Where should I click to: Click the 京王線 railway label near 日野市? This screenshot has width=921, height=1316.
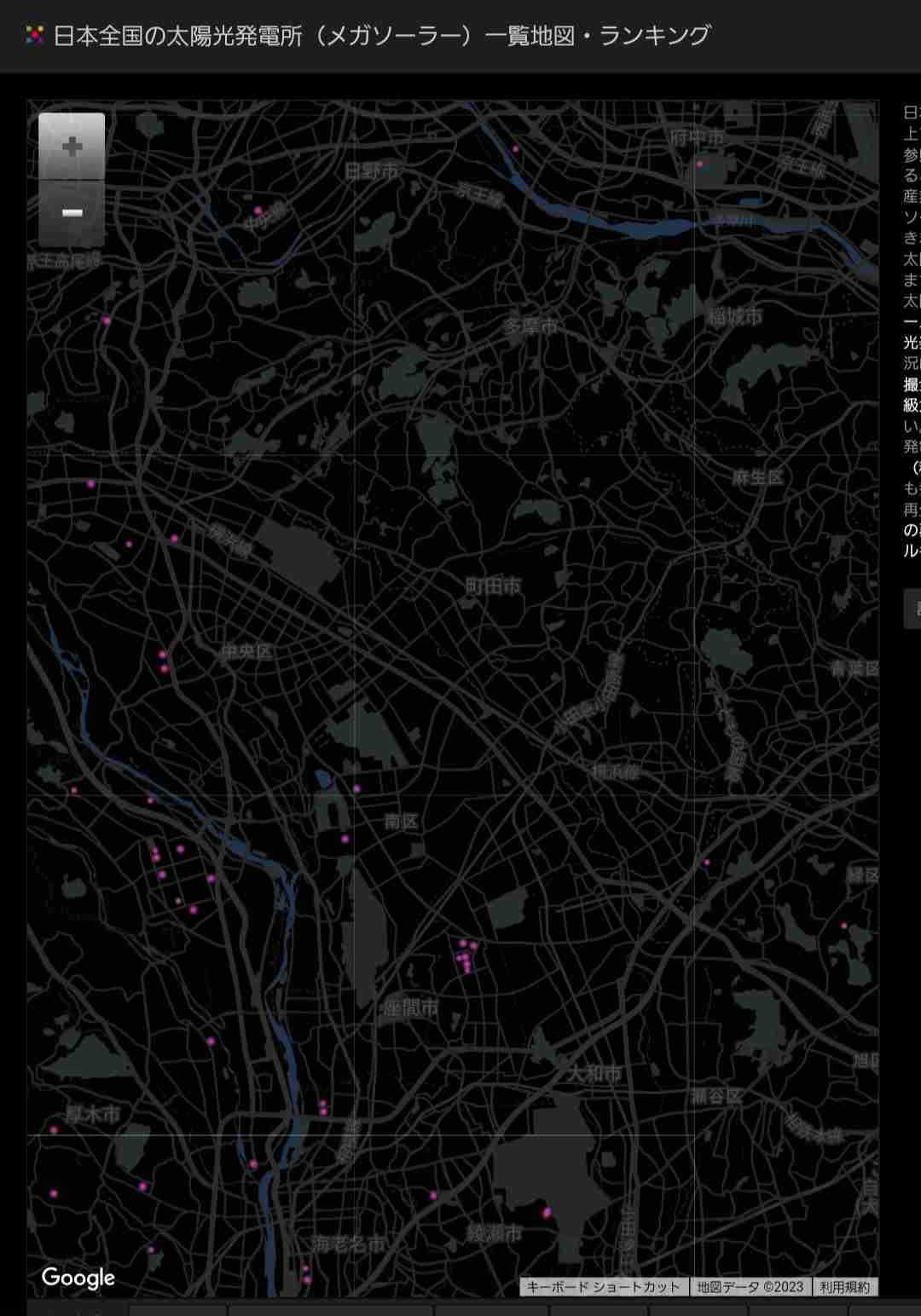[479, 195]
